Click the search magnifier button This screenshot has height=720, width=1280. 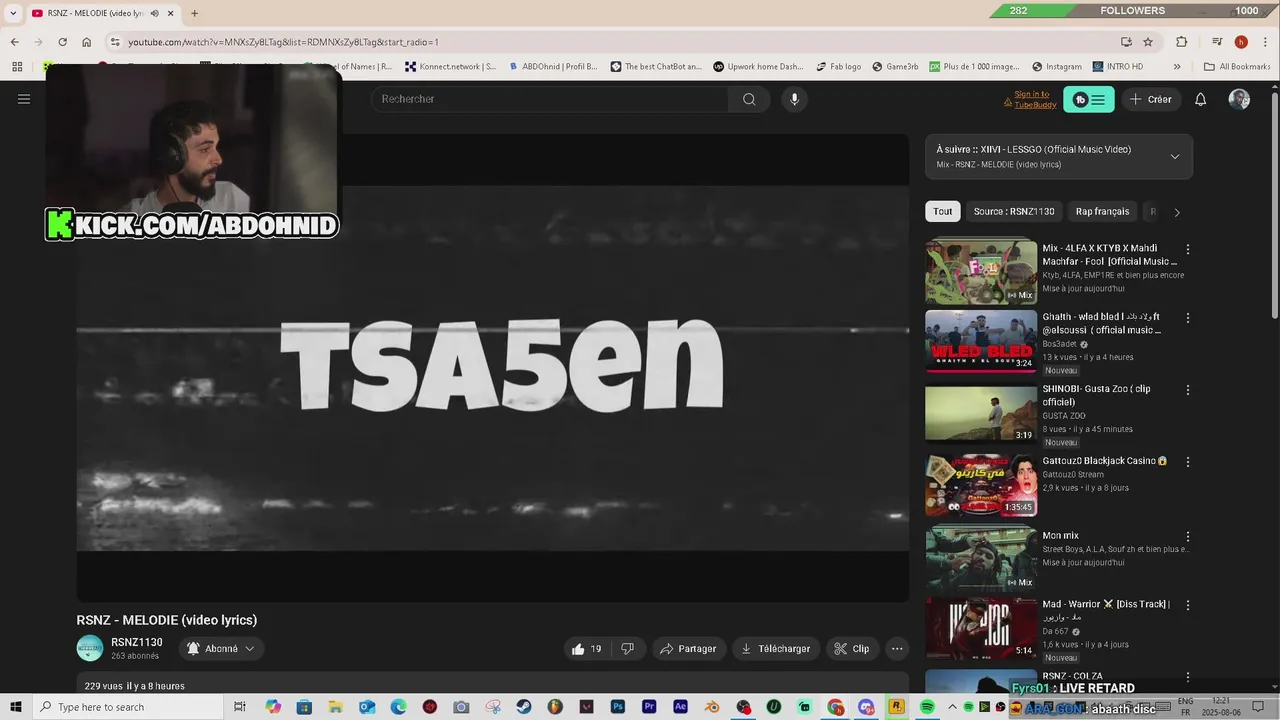click(x=749, y=99)
